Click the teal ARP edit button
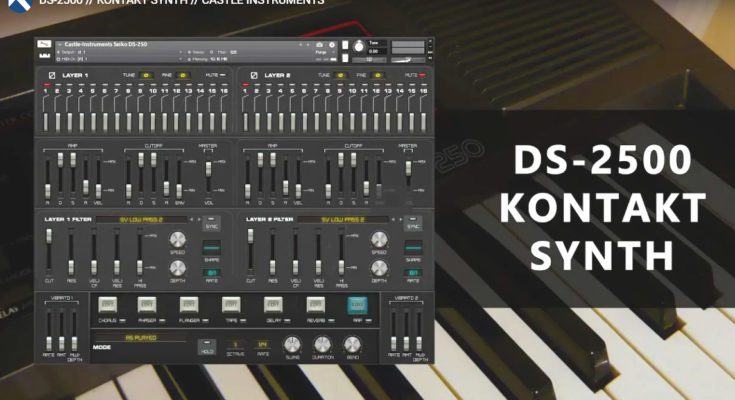 click(357, 305)
